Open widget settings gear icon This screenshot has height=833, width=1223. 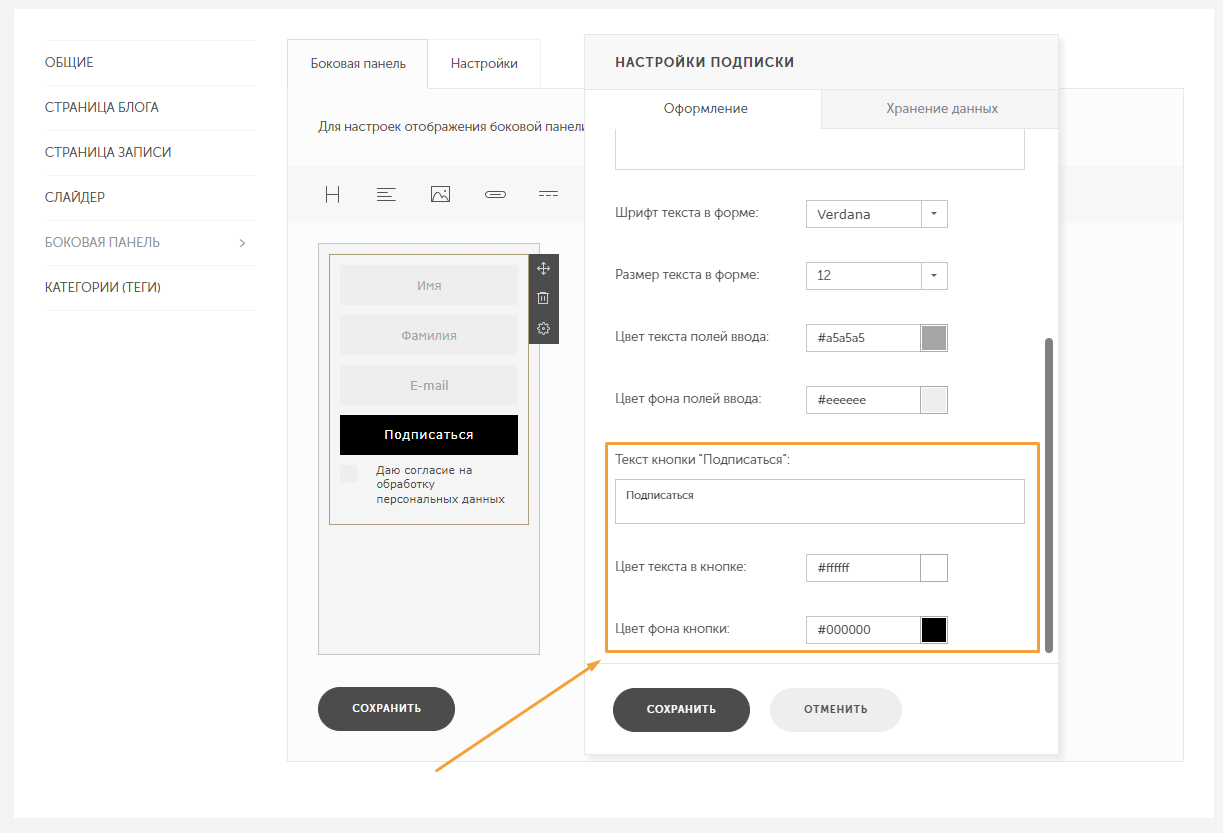[x=543, y=328]
